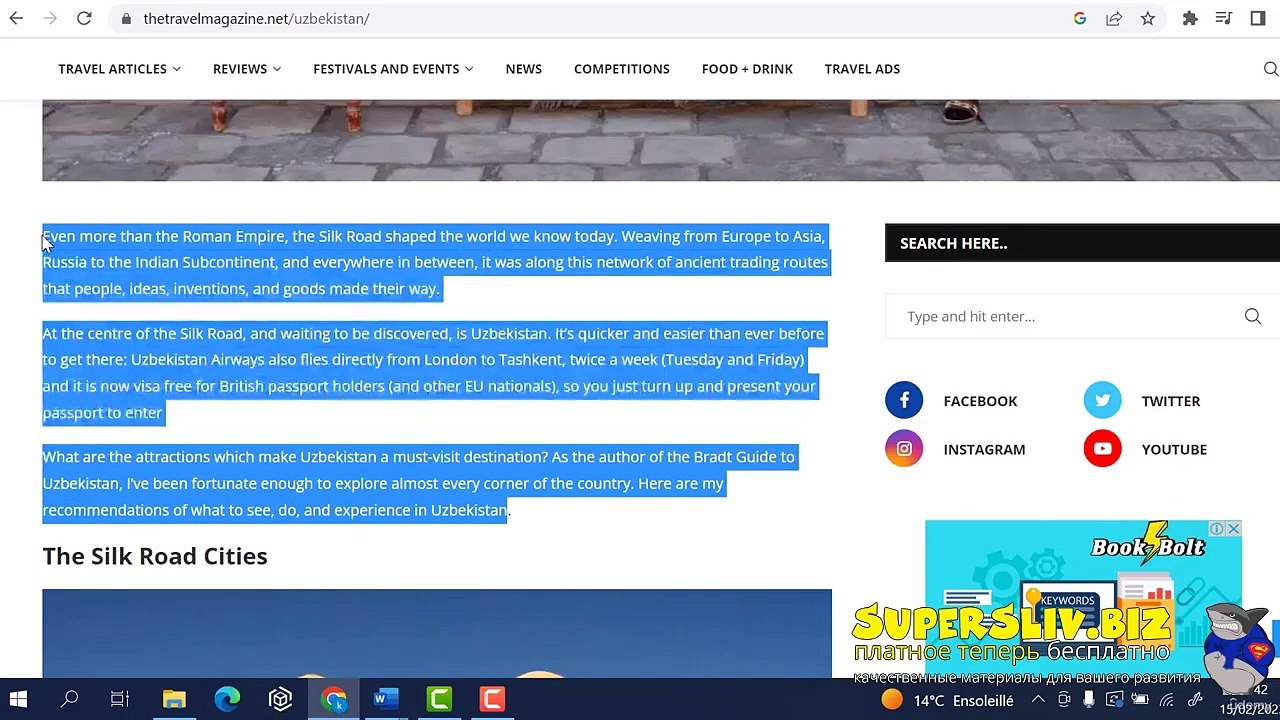Launch File Explorer from the taskbar
Viewport: 1280px width, 720px height.
click(x=174, y=699)
